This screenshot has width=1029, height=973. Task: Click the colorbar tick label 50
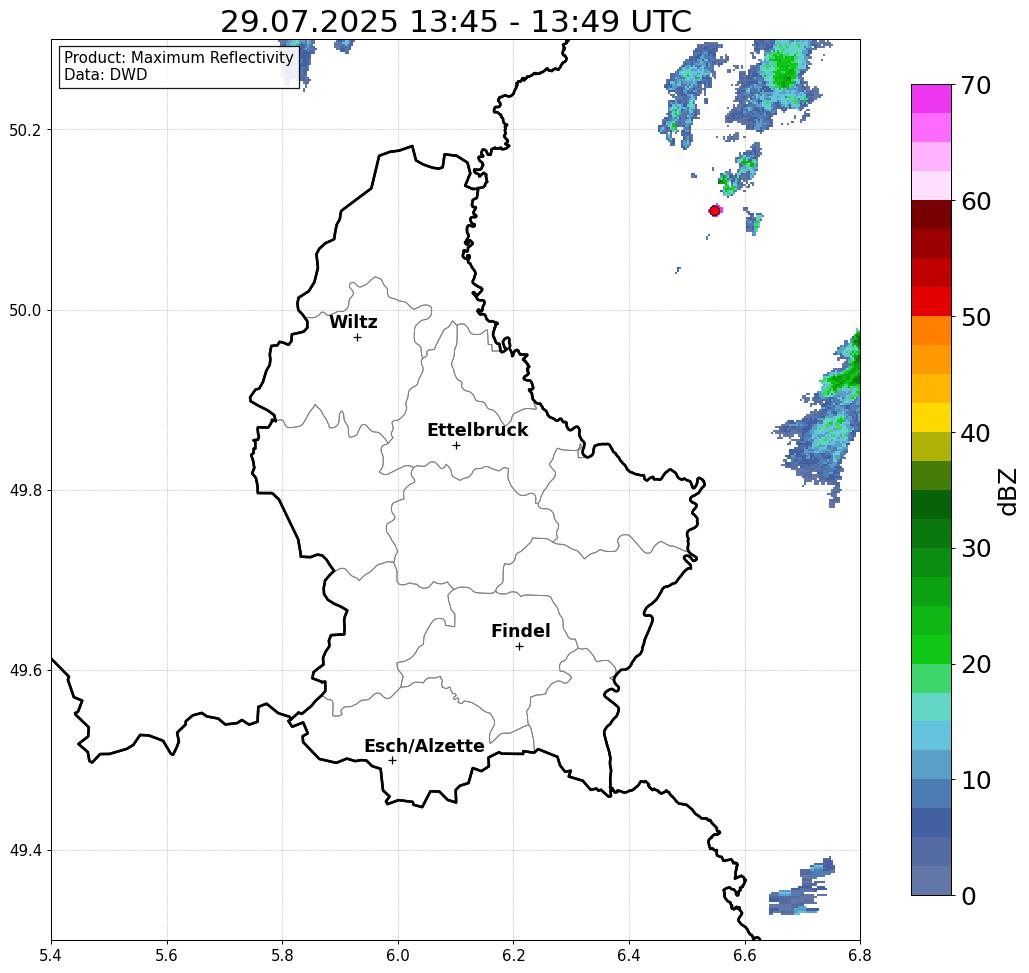976,318
